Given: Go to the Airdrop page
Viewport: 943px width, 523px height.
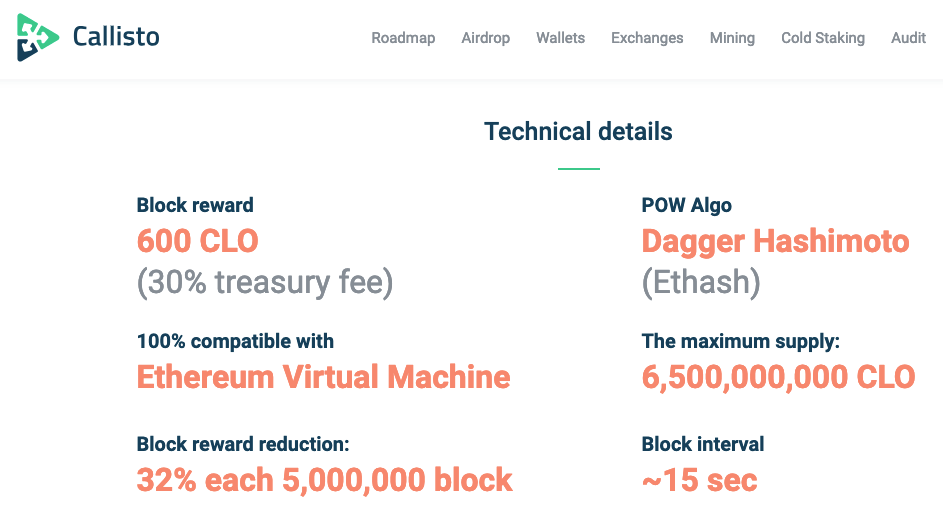Looking at the screenshot, I should pos(486,38).
